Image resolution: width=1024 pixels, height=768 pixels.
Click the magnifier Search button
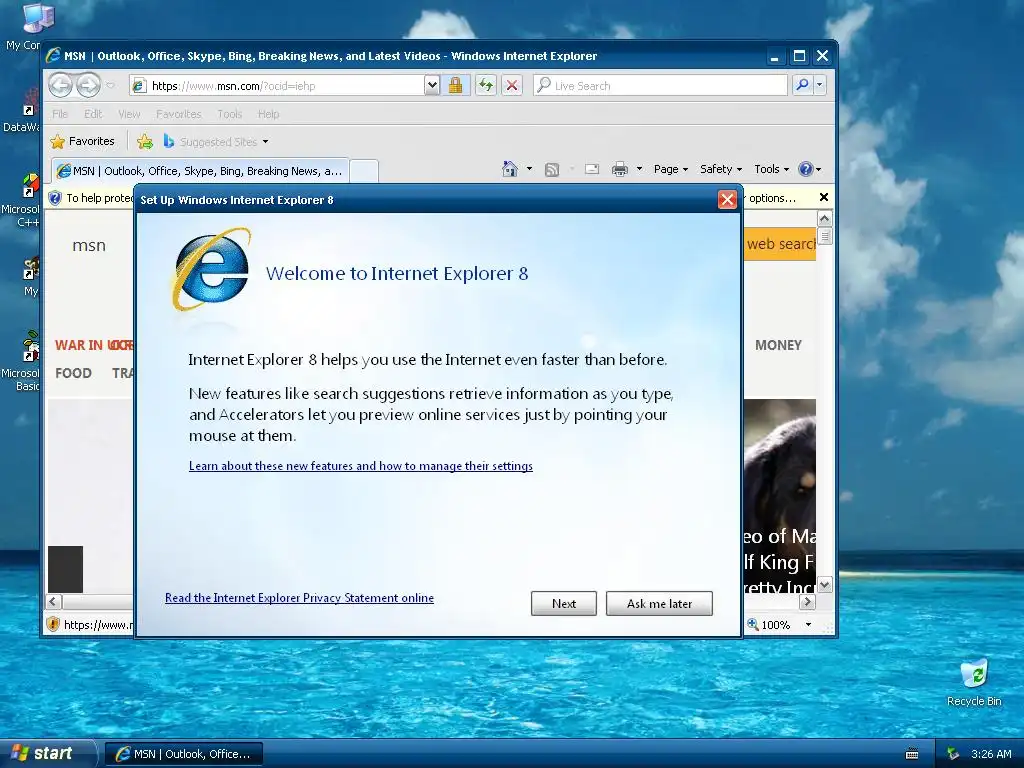(x=803, y=85)
